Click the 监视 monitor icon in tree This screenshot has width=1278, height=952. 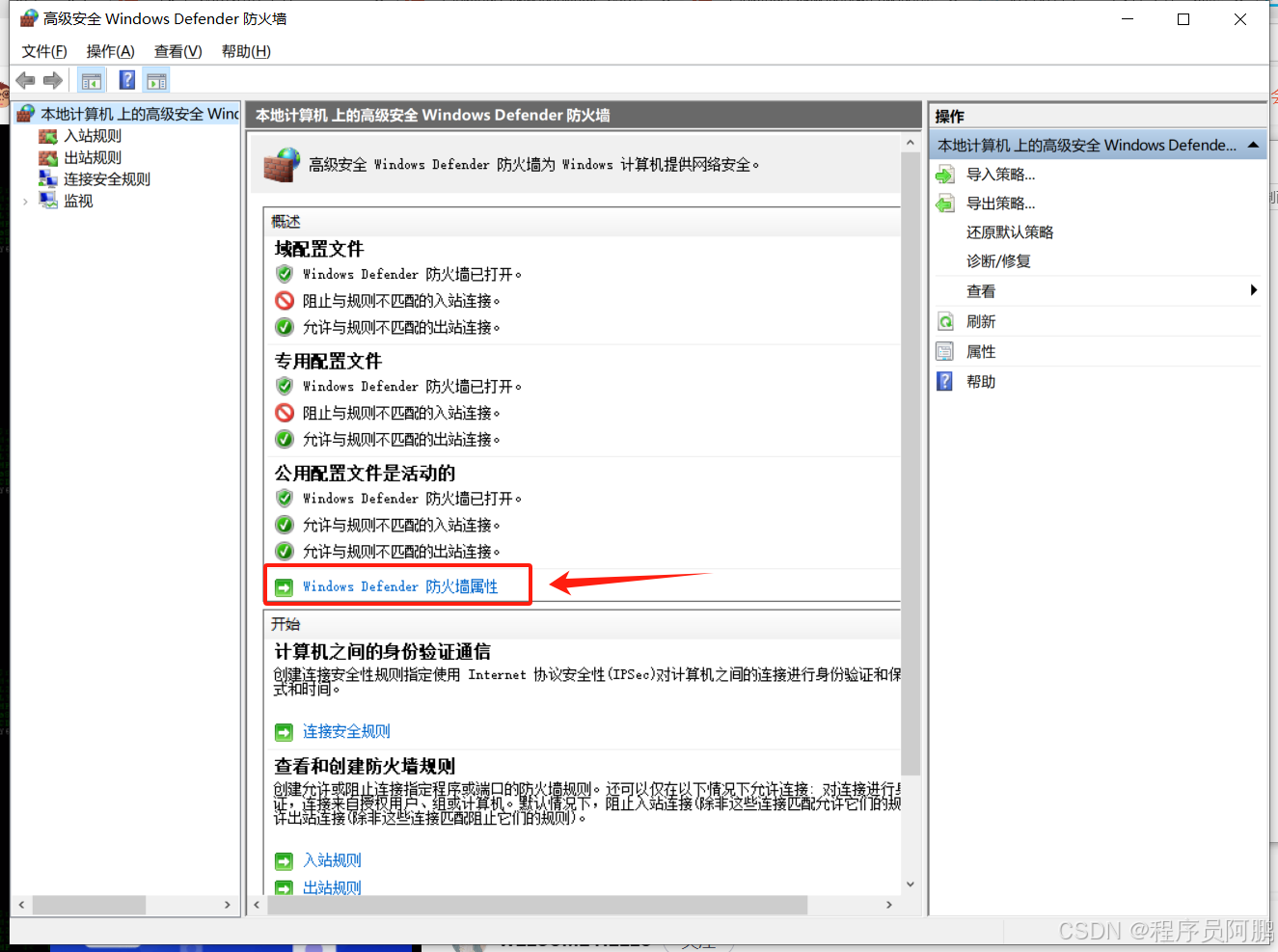click(x=48, y=200)
